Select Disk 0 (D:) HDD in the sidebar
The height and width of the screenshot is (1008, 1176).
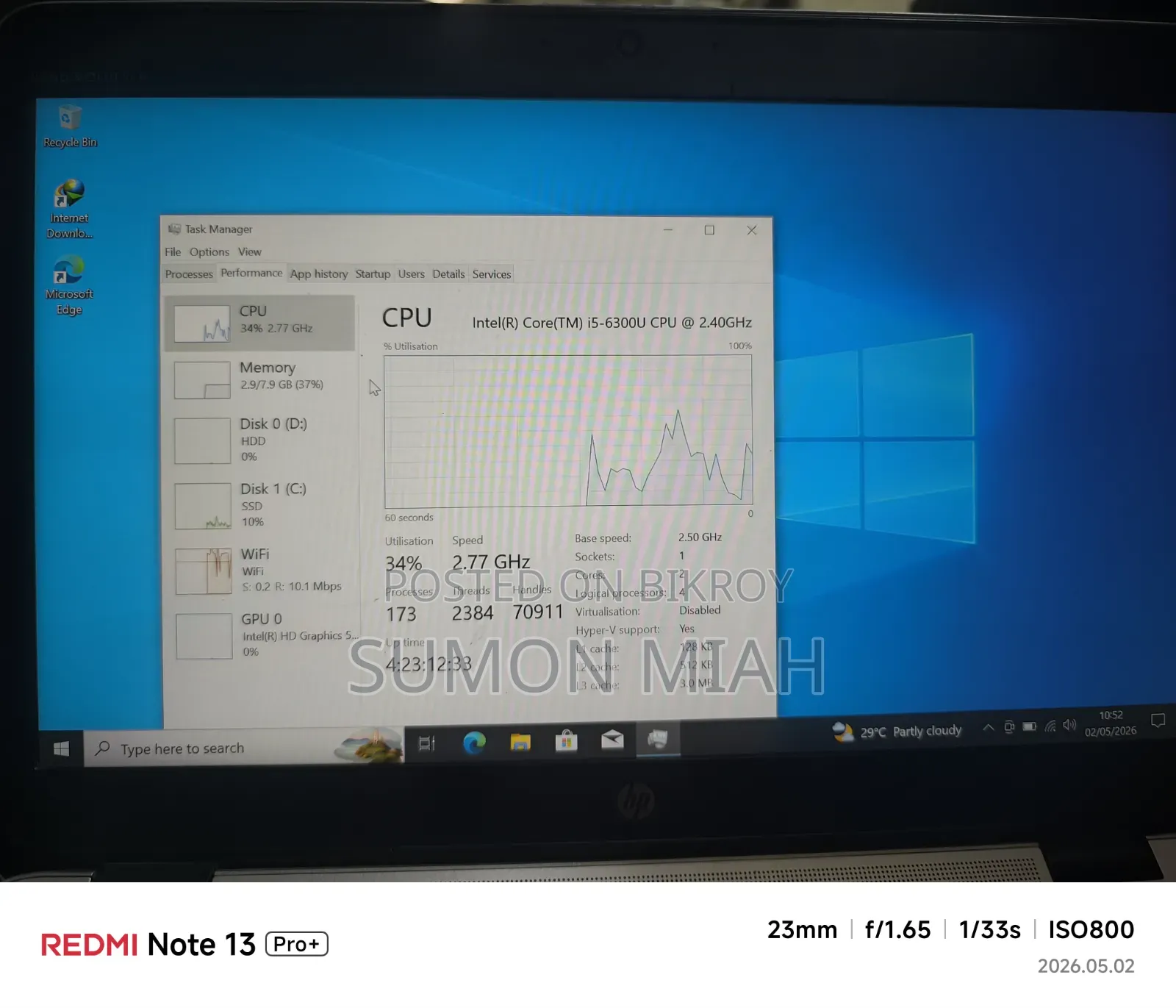(x=262, y=440)
